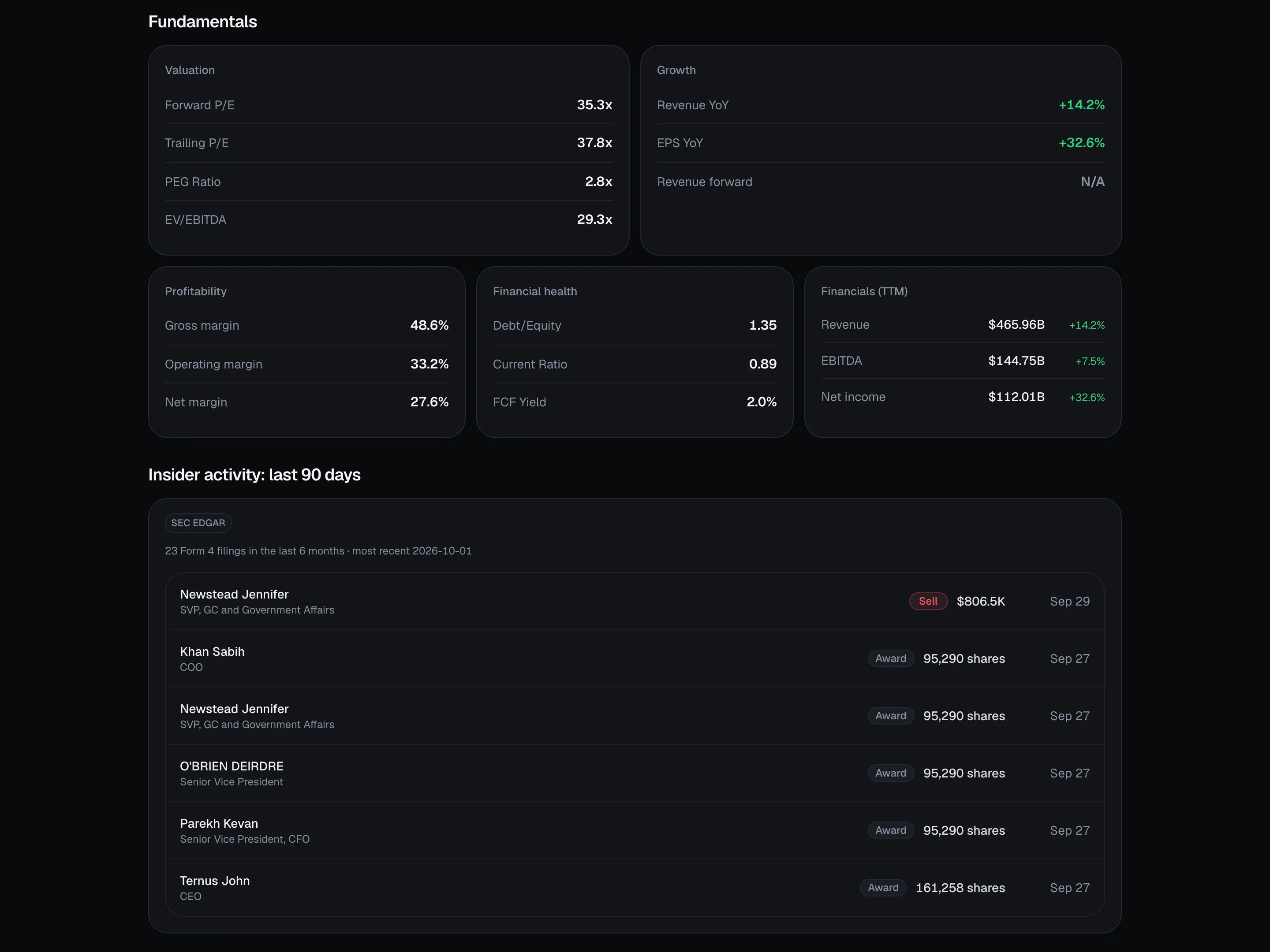Select the Sep 29 transaction date
Screen dimensions: 1270x952
pyautogui.click(x=1070, y=601)
